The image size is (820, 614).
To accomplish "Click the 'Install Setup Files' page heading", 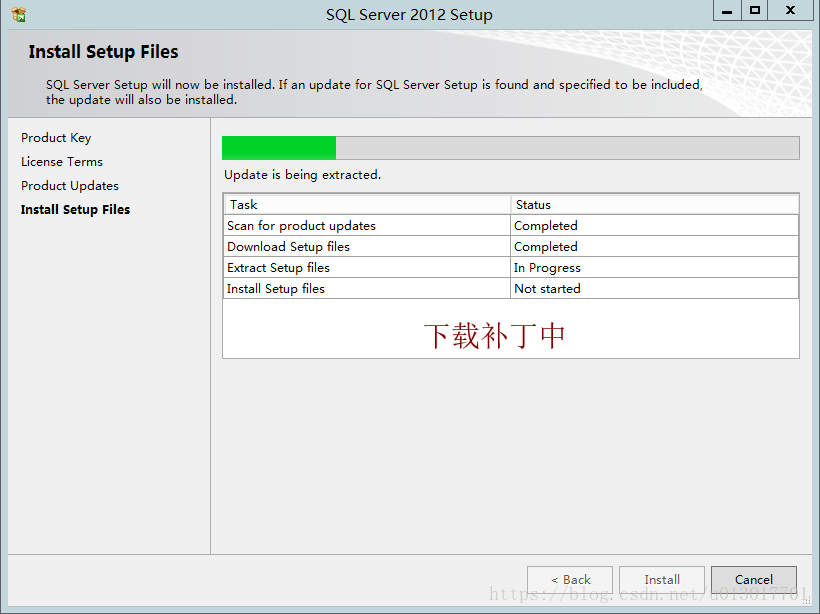I will point(104,52).
